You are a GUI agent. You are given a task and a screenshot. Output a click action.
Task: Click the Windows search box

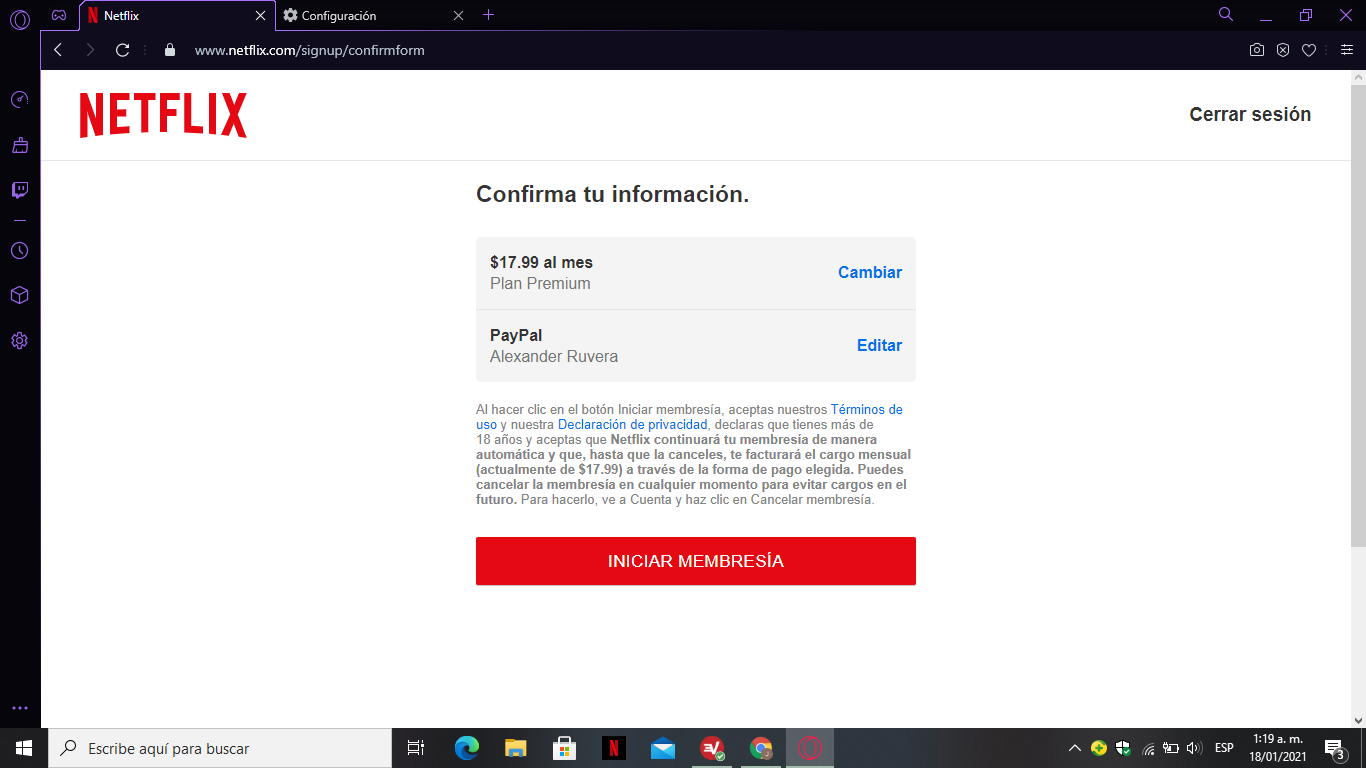click(220, 748)
